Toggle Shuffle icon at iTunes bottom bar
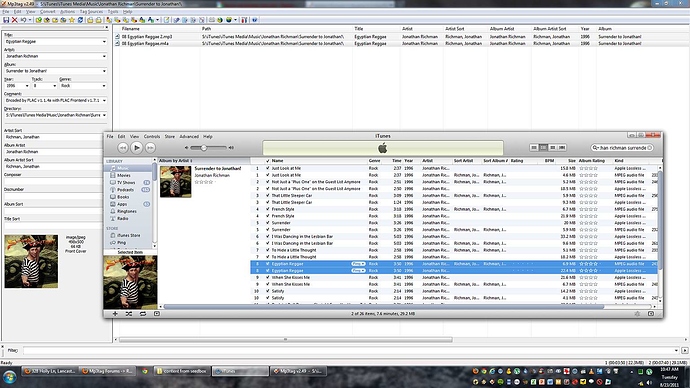Viewport: 690px width, 388px height. click(128, 314)
